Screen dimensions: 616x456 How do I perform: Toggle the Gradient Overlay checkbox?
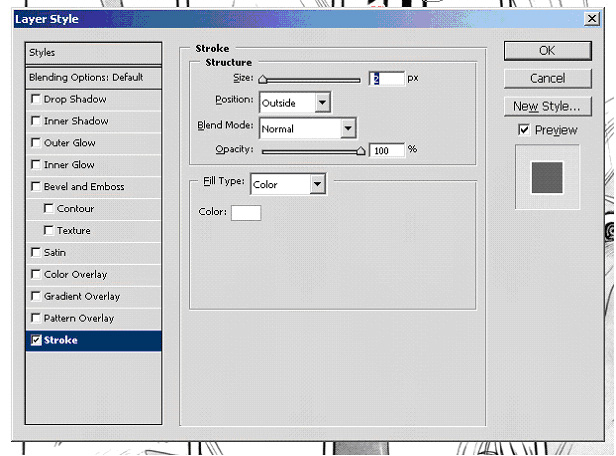[36, 296]
